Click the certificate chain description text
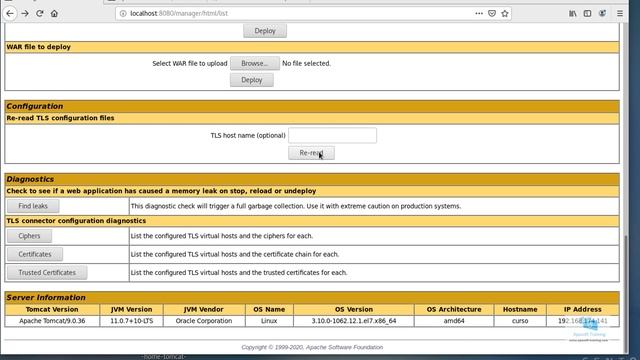Image resolution: width=640 pixels, height=360 pixels. pyautogui.click(x=235, y=254)
